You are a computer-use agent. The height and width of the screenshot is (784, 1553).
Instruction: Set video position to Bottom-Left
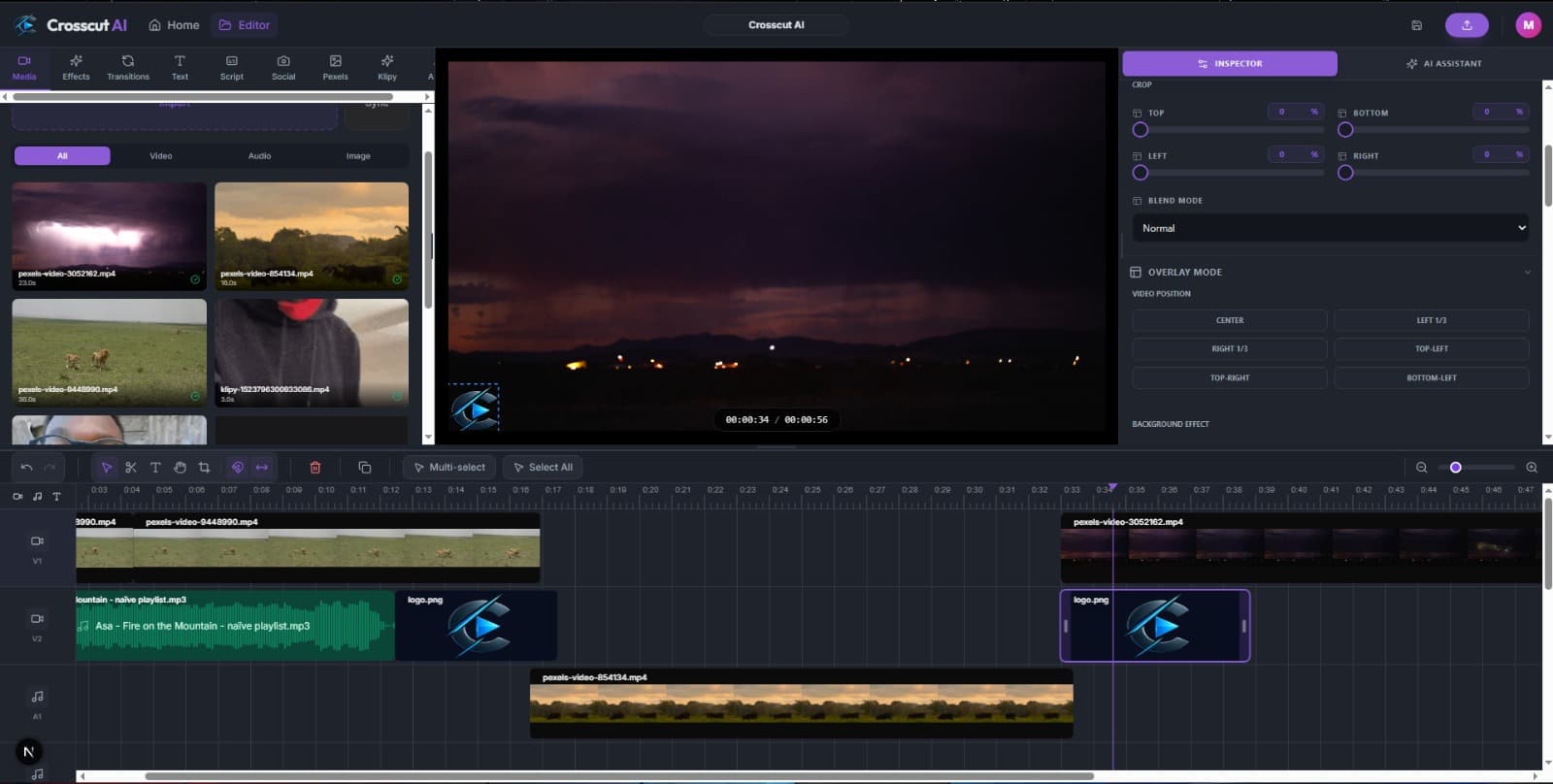pos(1432,377)
